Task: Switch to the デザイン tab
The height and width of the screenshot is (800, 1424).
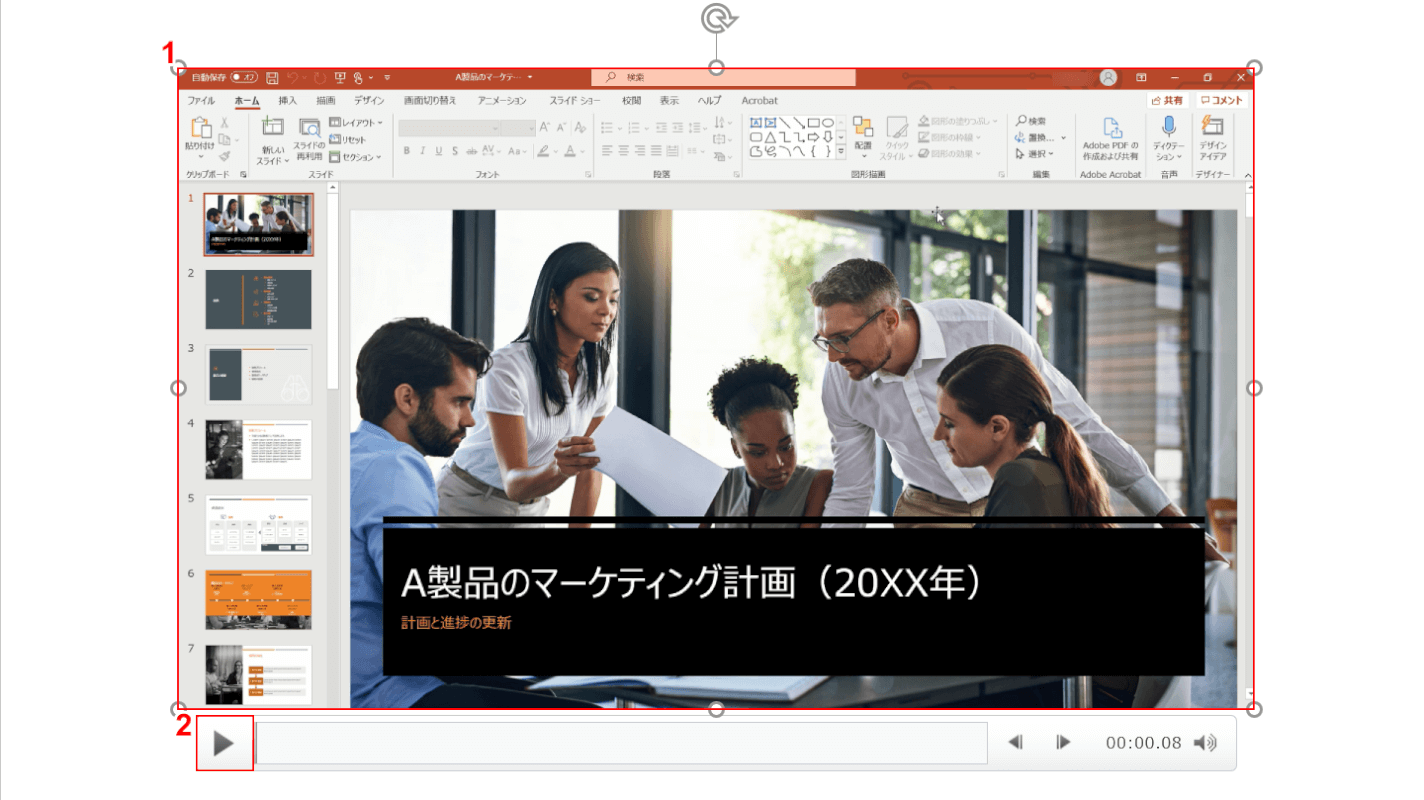Action: (x=369, y=101)
